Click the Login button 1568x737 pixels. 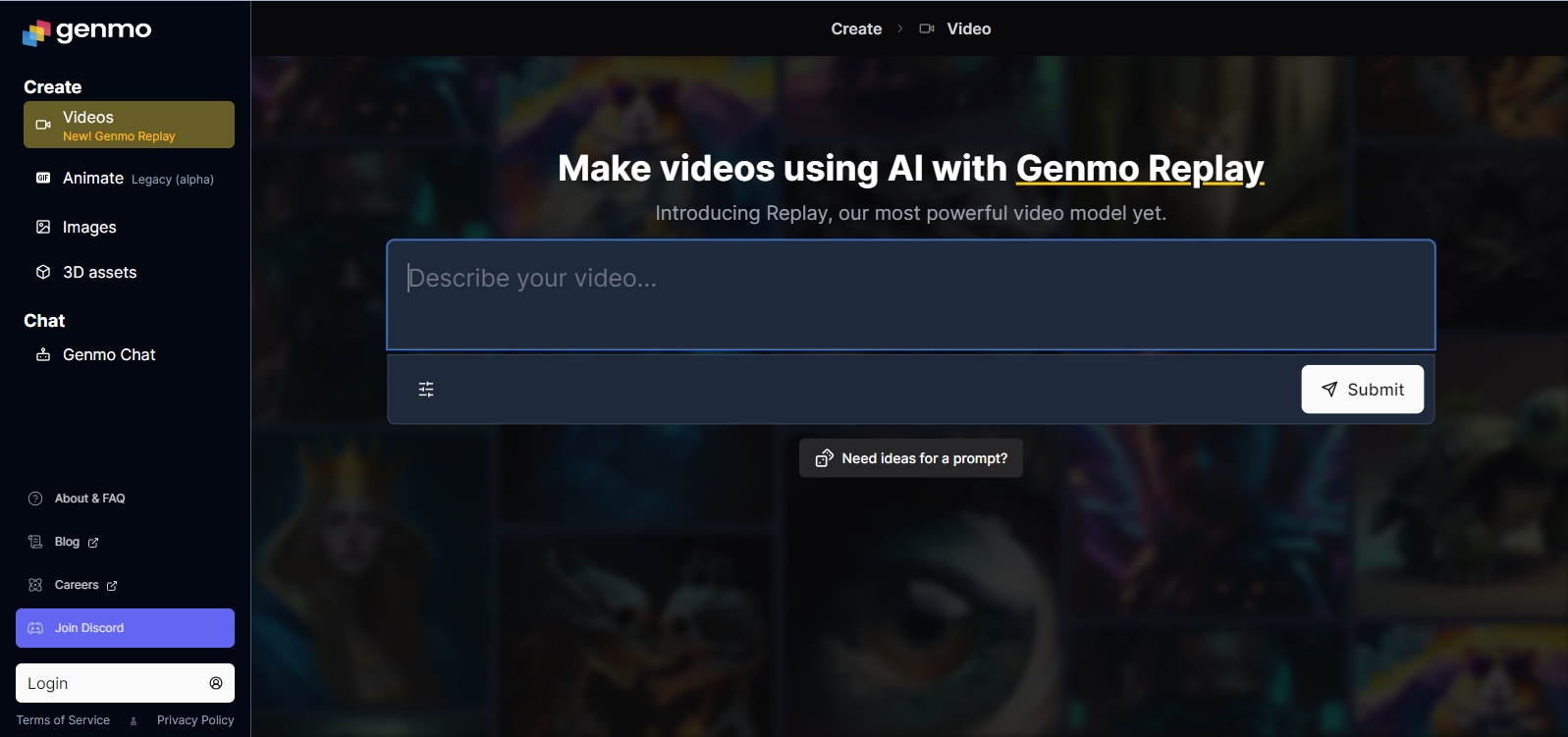point(125,683)
